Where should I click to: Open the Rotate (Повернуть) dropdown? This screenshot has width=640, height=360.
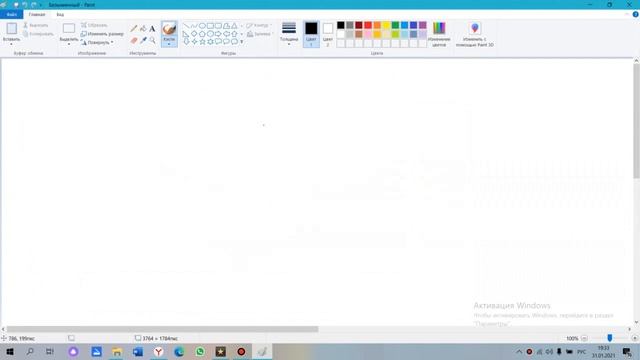pyautogui.click(x=97, y=42)
